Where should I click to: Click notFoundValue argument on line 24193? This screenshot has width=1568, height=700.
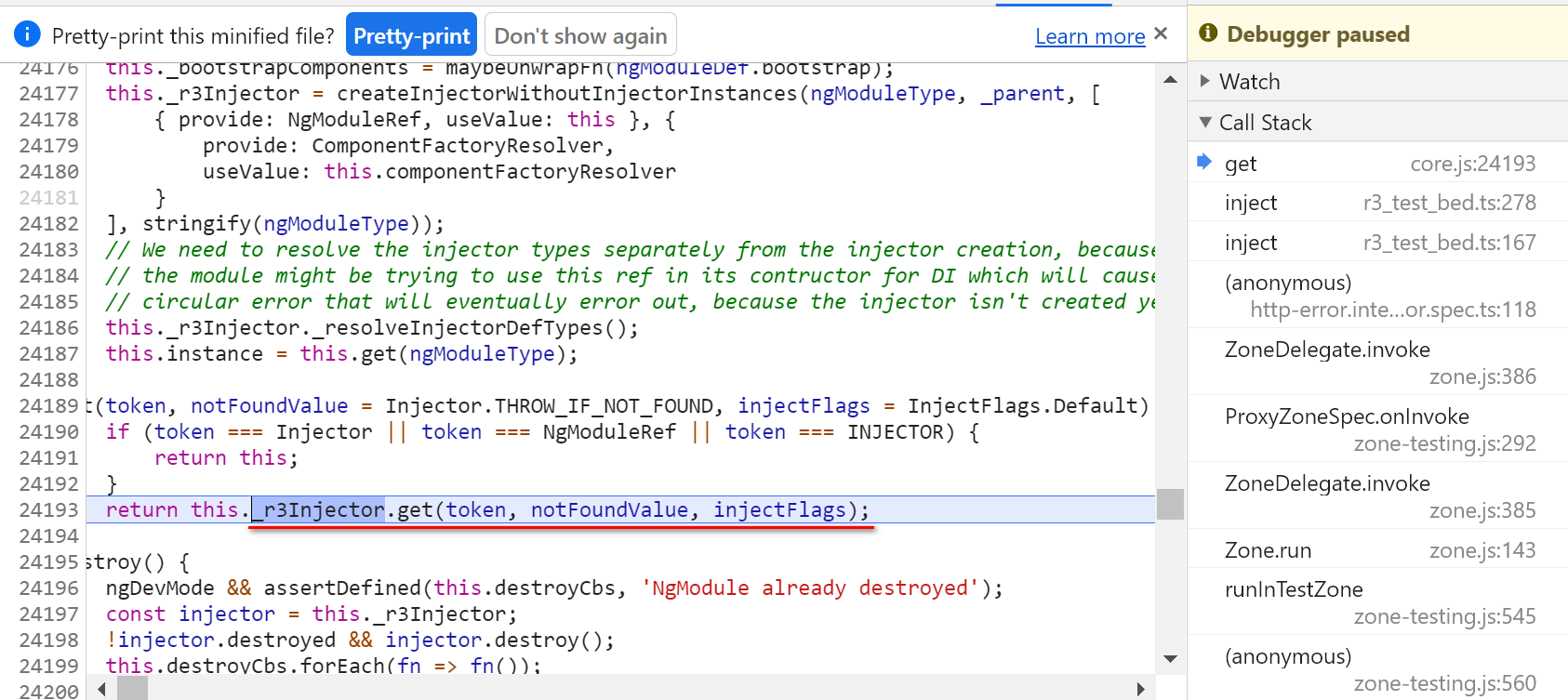(609, 509)
